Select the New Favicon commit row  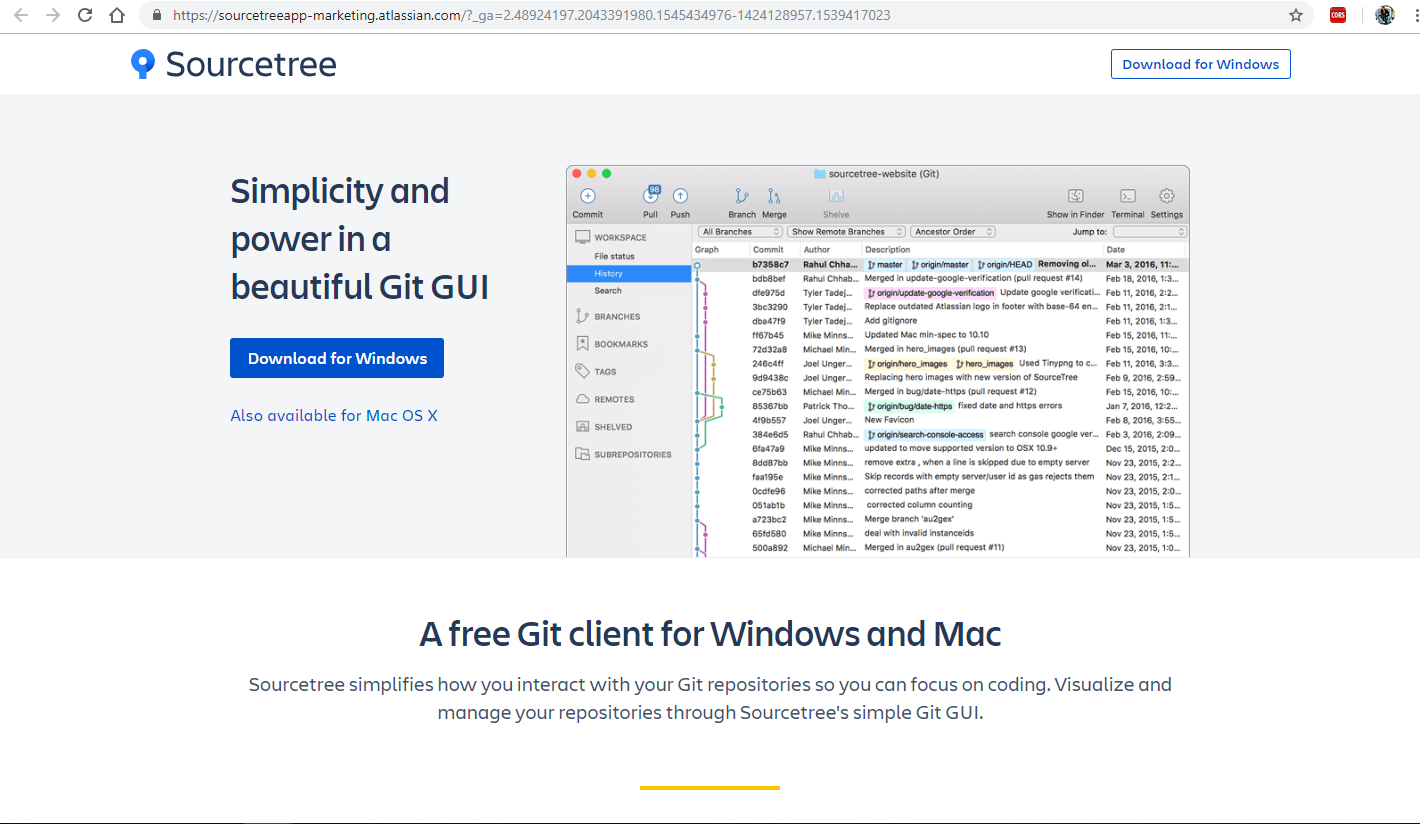[x=940, y=421]
